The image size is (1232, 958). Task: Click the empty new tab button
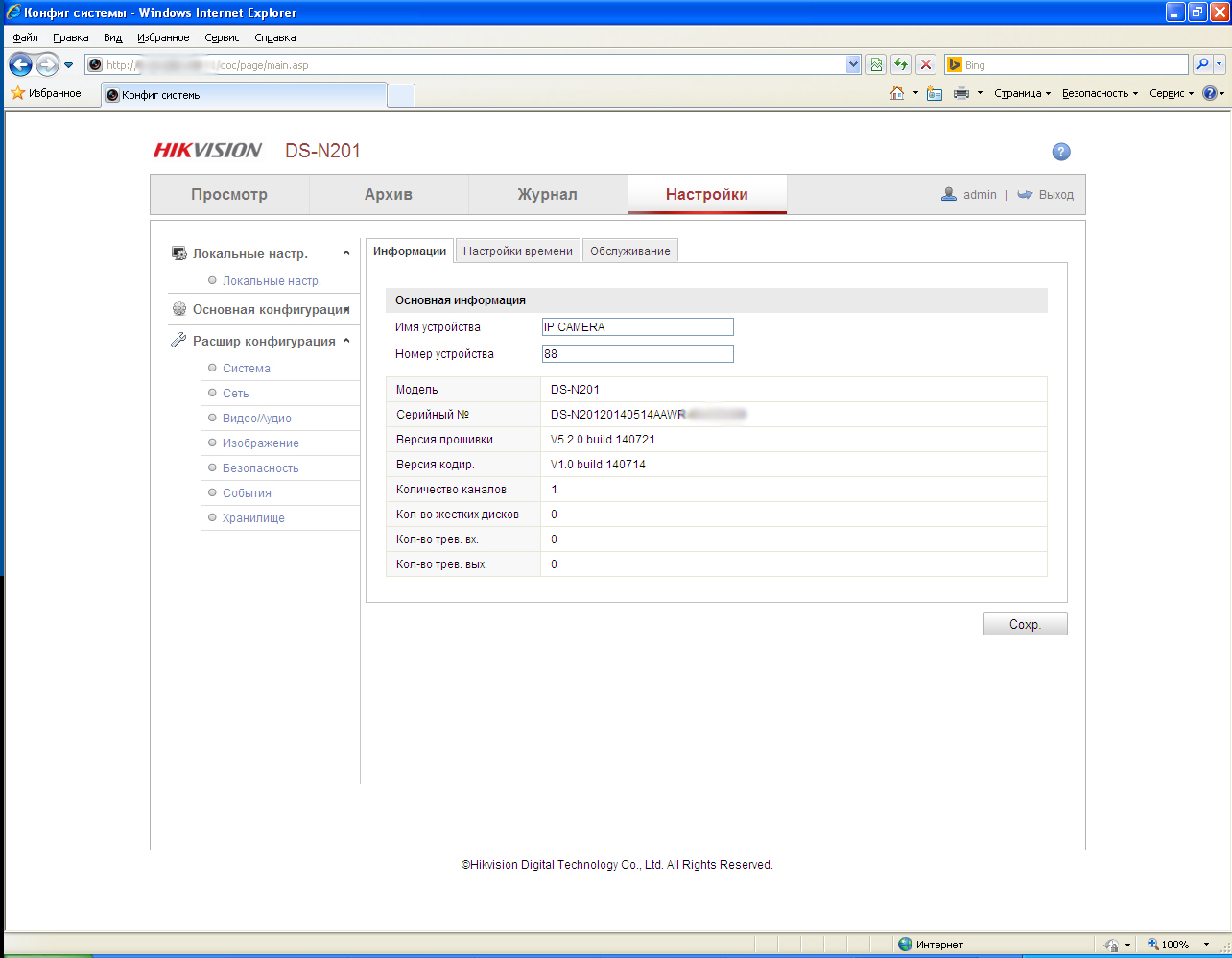pos(401,95)
